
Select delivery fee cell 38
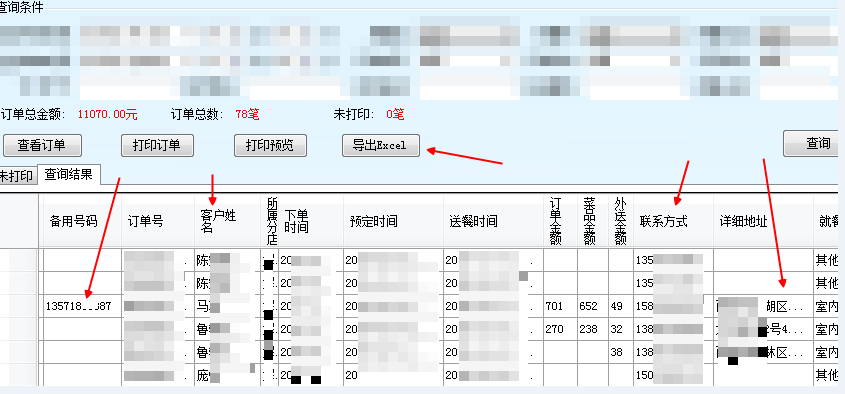pos(621,352)
